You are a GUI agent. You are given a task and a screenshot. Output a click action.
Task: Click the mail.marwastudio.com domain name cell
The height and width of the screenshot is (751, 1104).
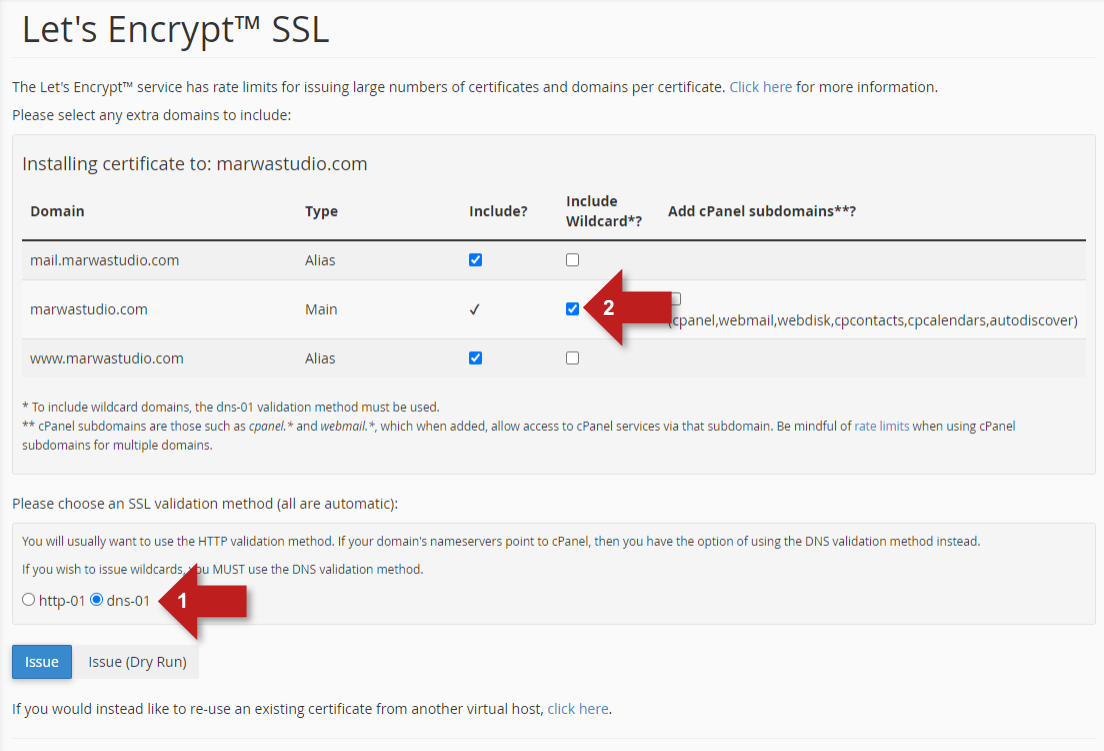(105, 260)
